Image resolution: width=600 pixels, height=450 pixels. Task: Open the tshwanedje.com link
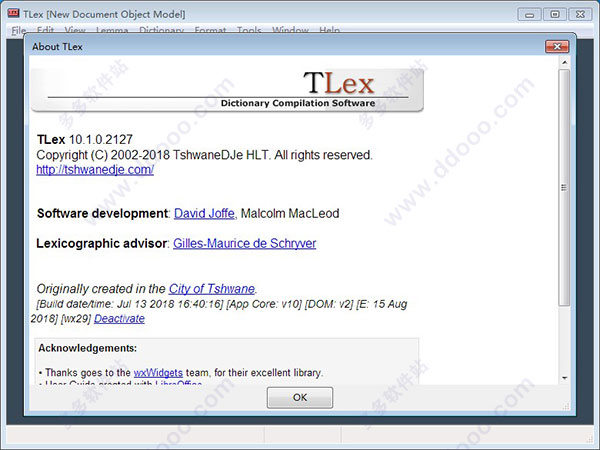95,170
